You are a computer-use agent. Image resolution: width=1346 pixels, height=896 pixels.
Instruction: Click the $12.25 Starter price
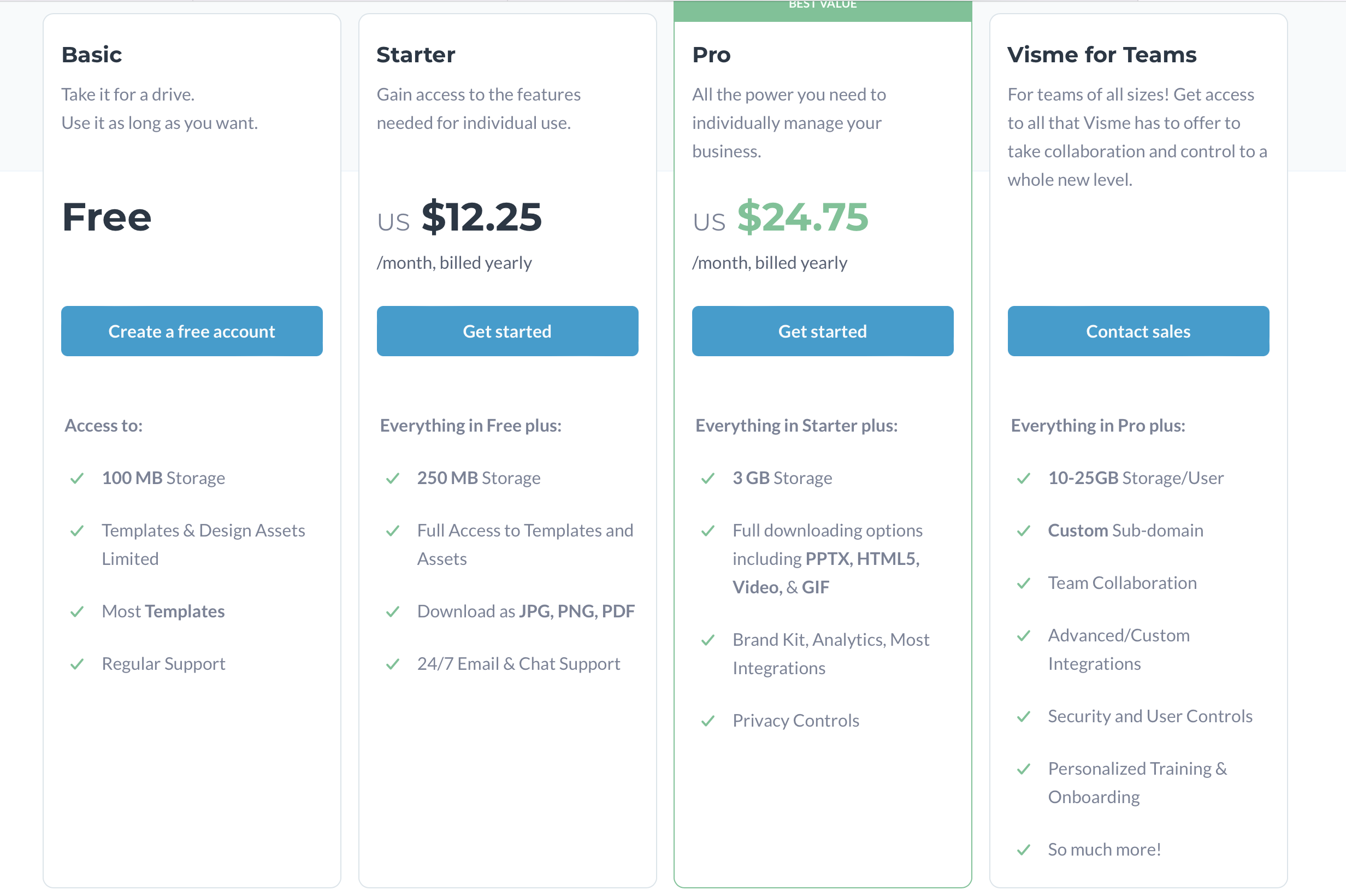point(482,217)
